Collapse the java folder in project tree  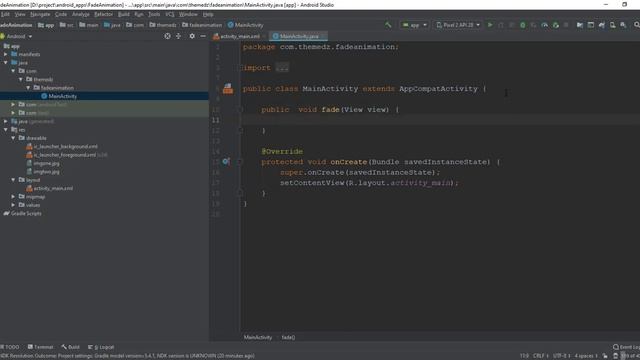coord(6,62)
